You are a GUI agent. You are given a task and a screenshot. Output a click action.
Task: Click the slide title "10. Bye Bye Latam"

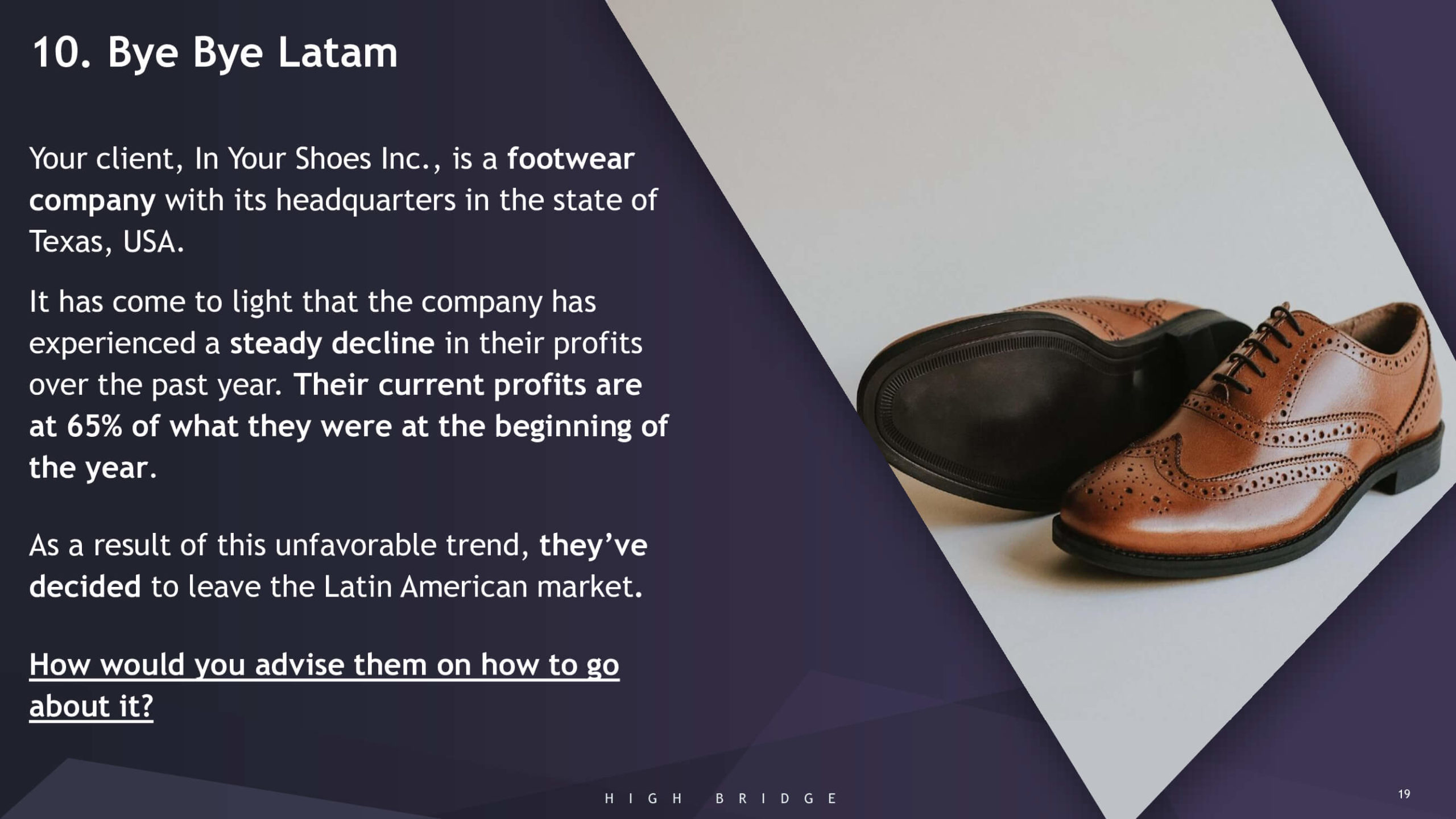click(x=215, y=53)
